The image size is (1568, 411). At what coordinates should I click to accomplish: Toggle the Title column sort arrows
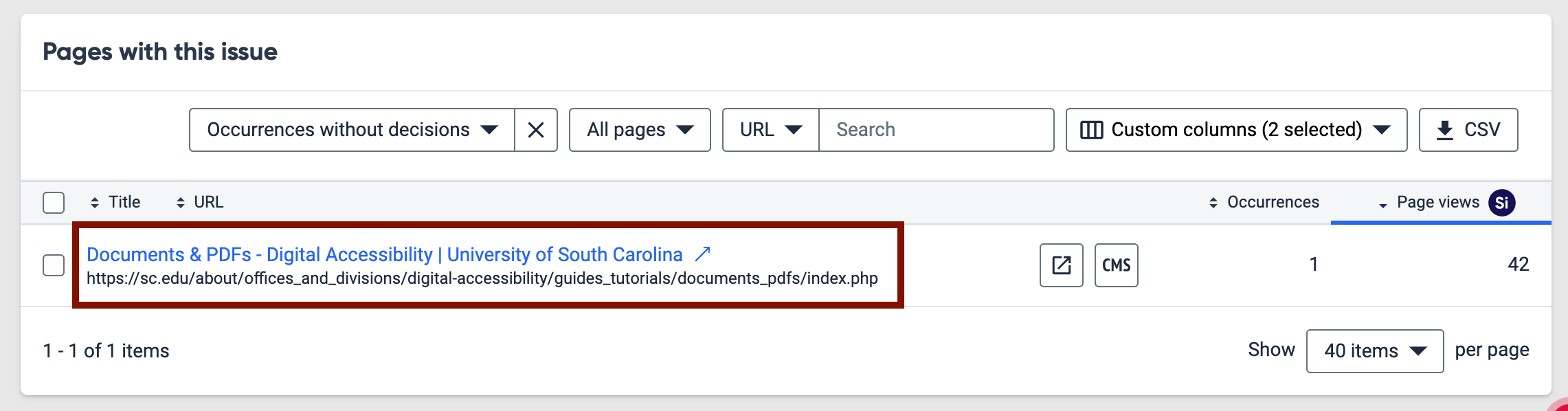pyautogui.click(x=93, y=202)
